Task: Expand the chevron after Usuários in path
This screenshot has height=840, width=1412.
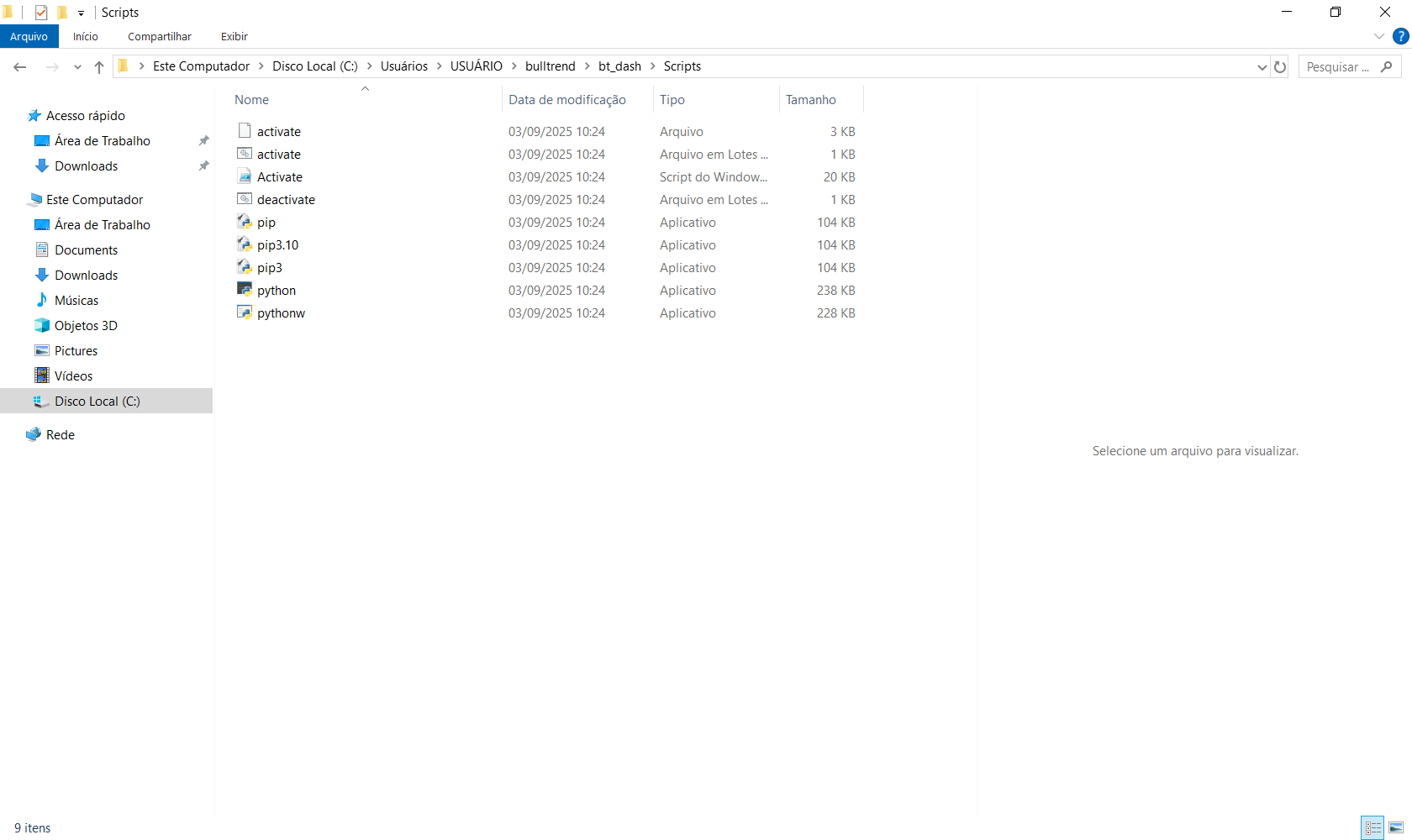Action: coord(440,66)
